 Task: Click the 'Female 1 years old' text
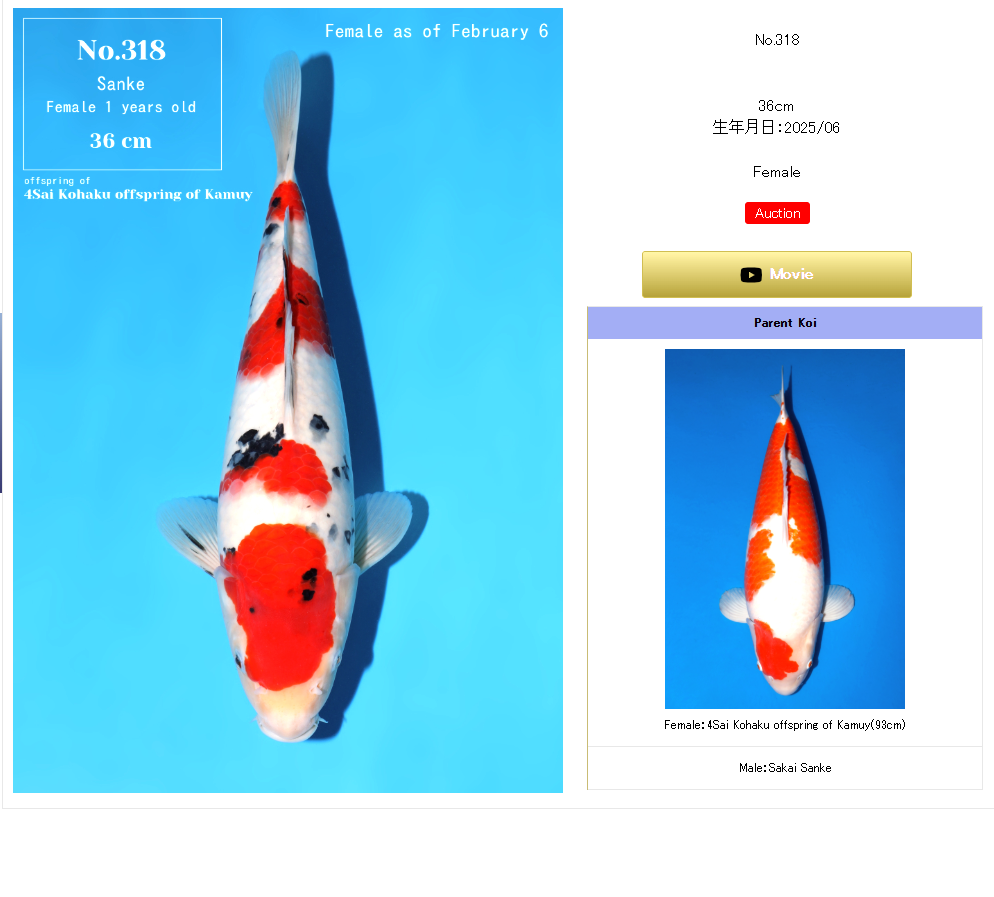pos(121,107)
